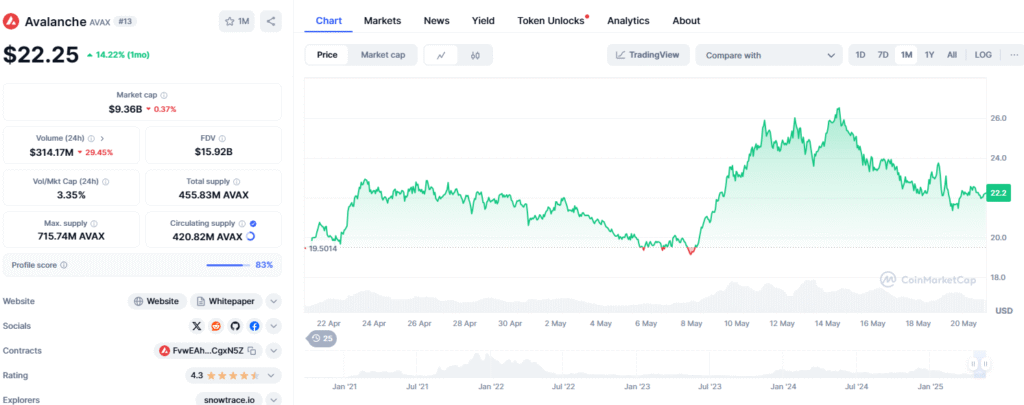Viewport: 1024px width, 405px height.
Task: Click the $22.25 price text
Action: point(41,55)
